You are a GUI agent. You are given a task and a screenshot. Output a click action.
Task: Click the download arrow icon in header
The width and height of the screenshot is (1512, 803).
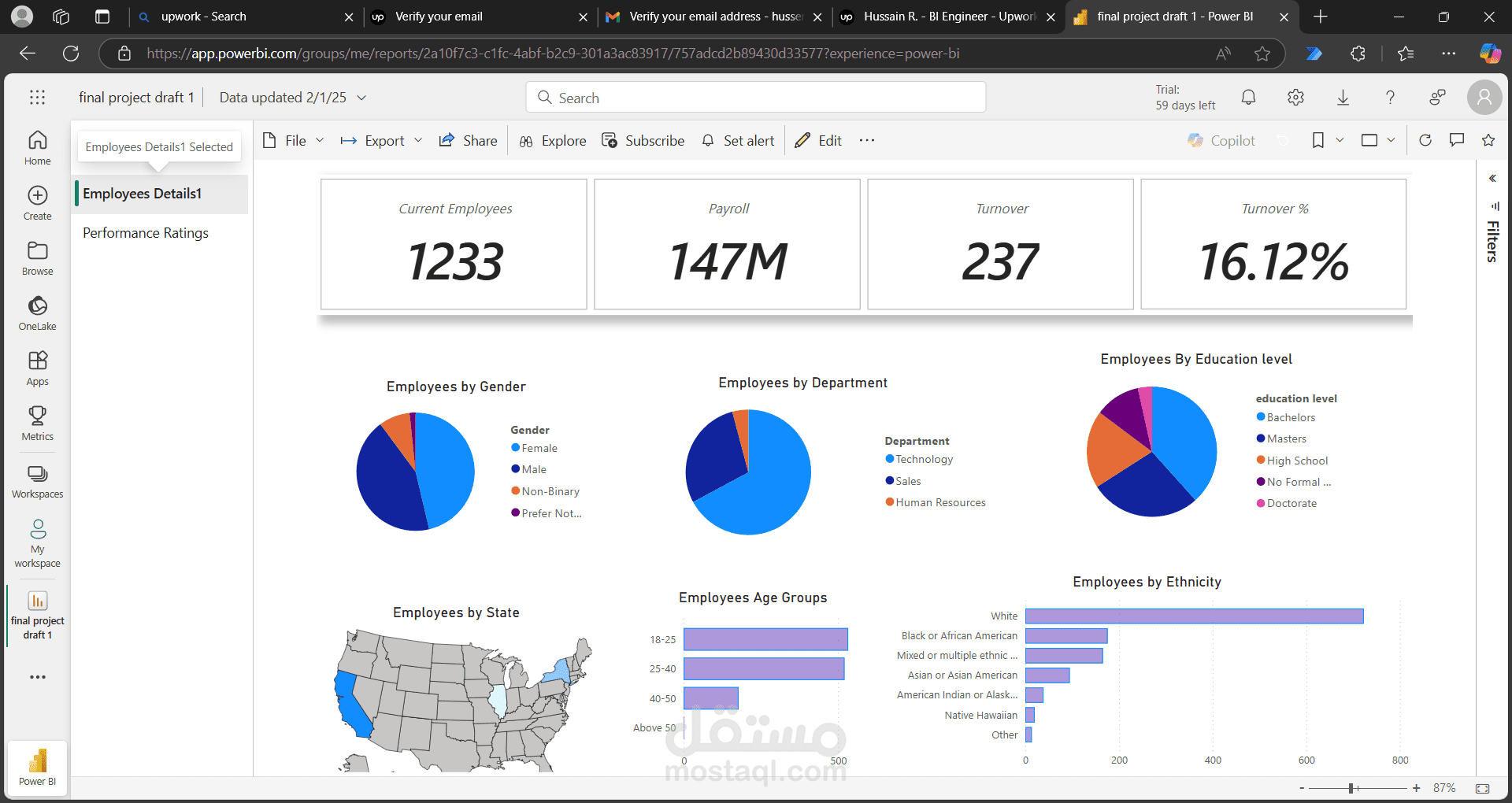coord(1343,98)
